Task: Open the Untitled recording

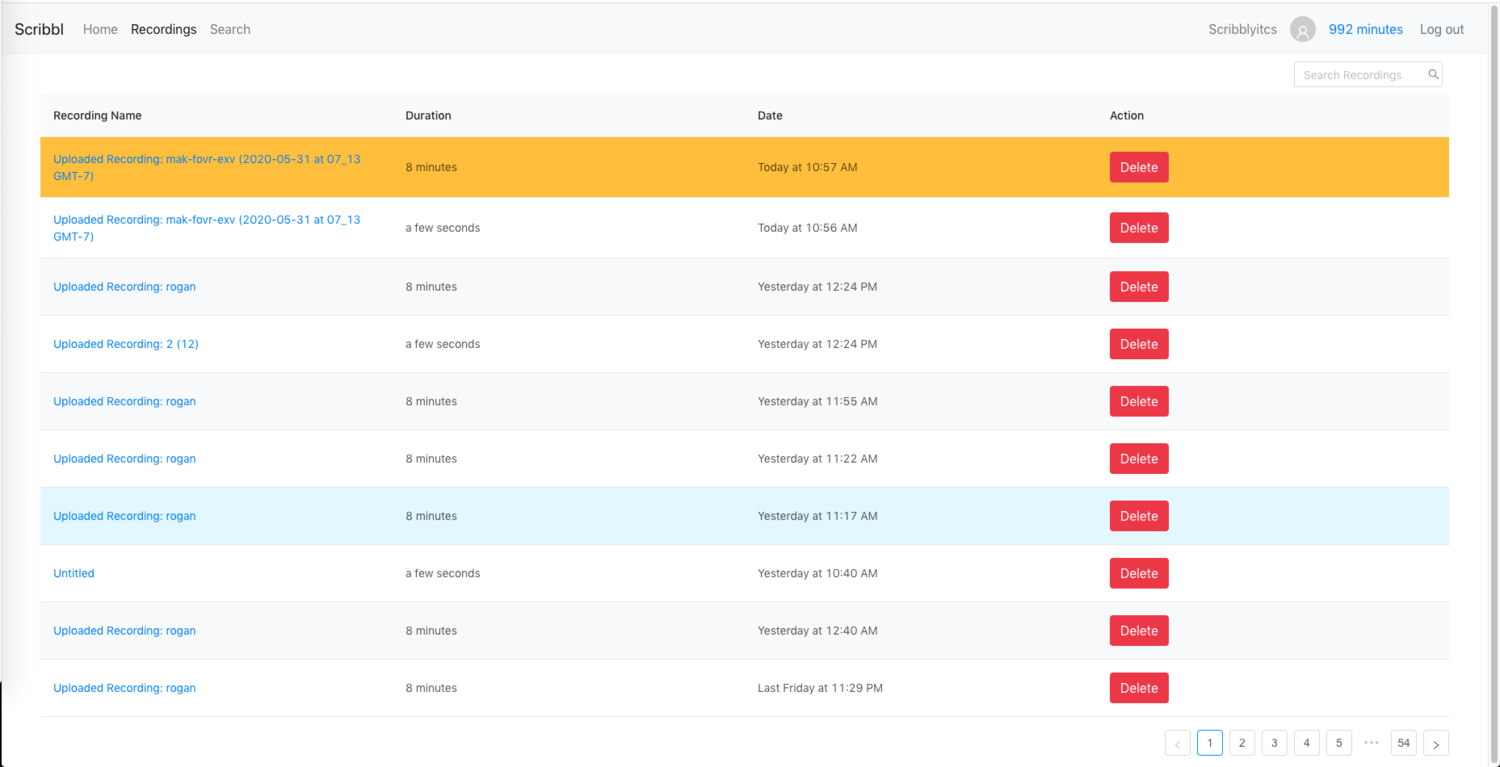Action: [x=74, y=573]
